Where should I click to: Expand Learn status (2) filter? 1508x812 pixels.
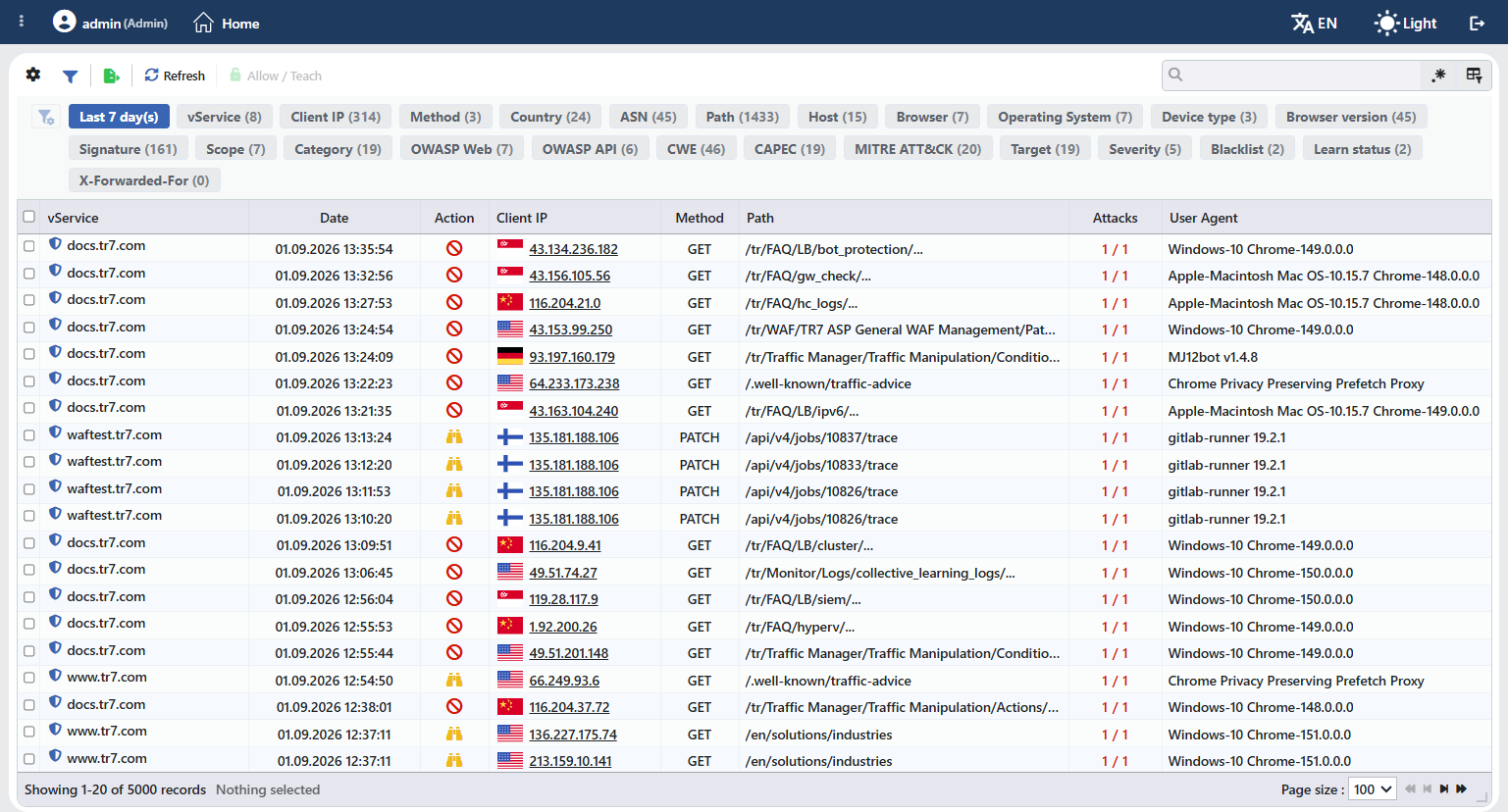pos(1362,149)
